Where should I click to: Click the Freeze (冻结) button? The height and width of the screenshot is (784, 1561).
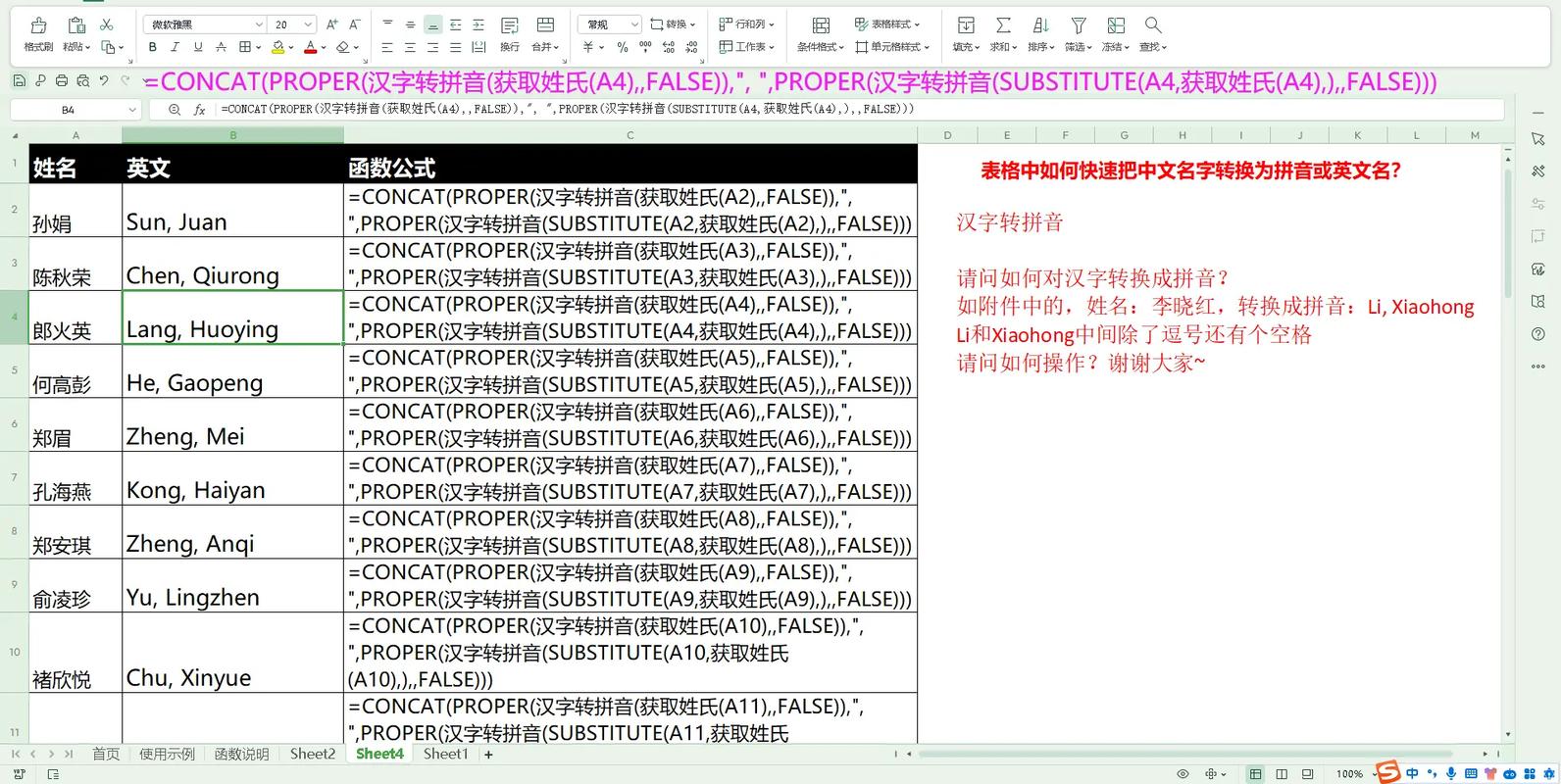coord(1116,33)
